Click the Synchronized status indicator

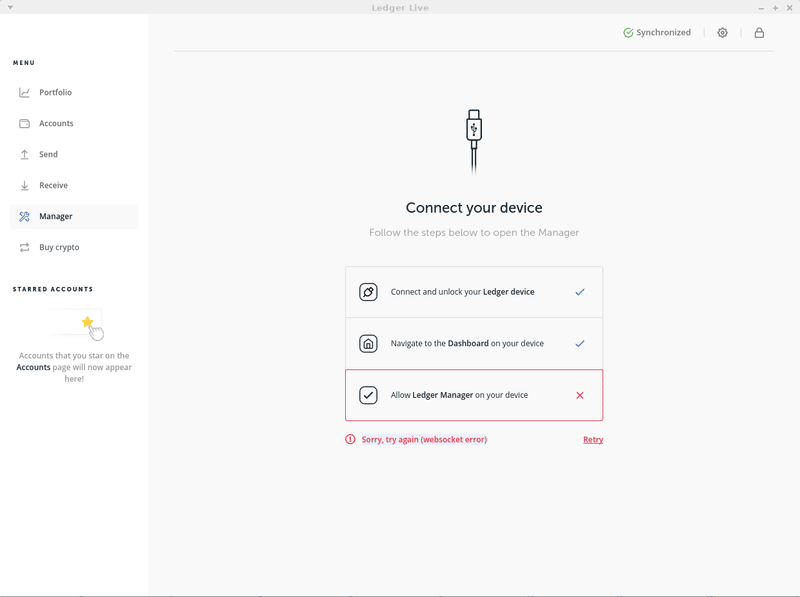click(x=657, y=32)
